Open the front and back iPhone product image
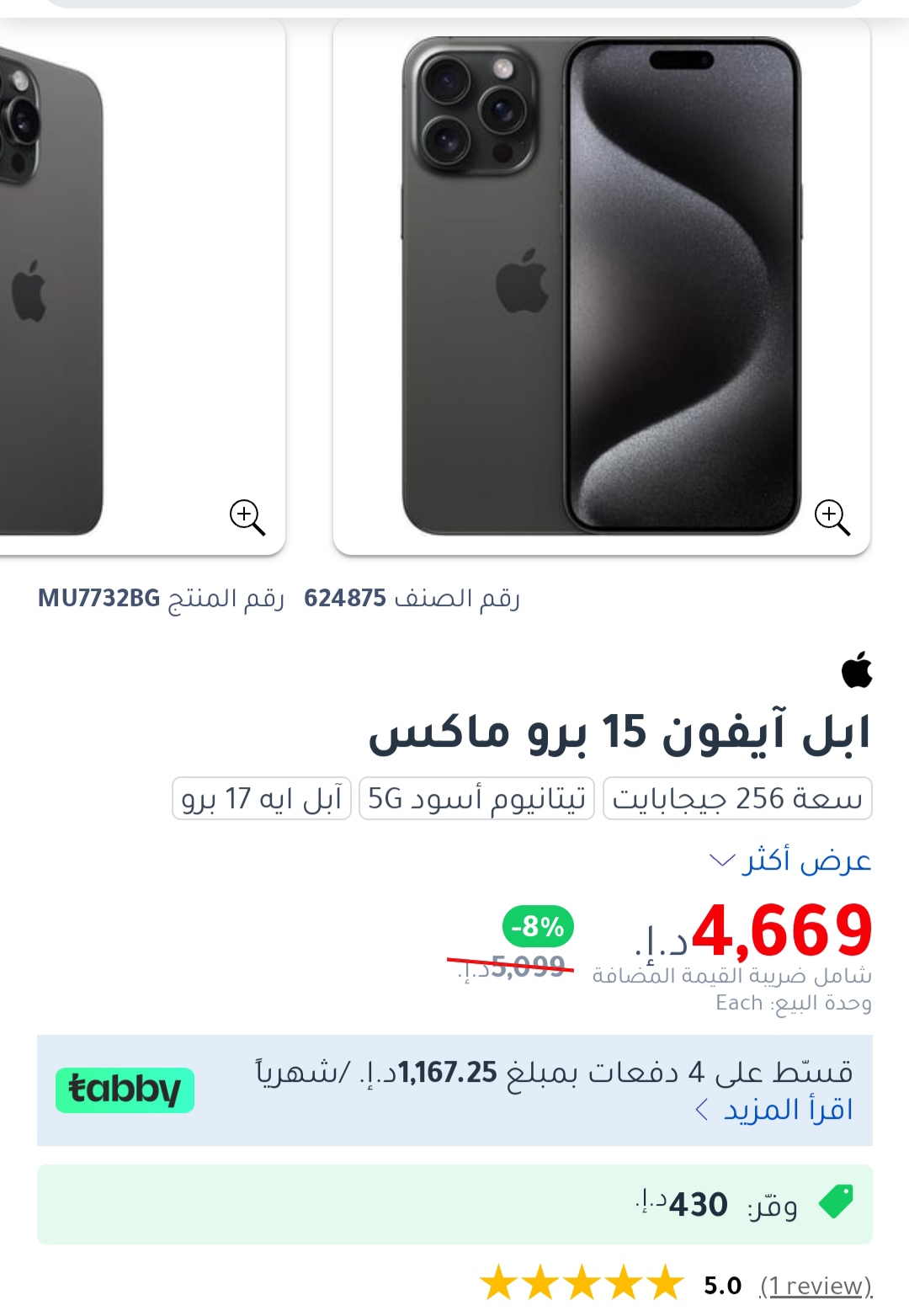The width and height of the screenshot is (909, 1316). pyautogui.click(x=602, y=287)
